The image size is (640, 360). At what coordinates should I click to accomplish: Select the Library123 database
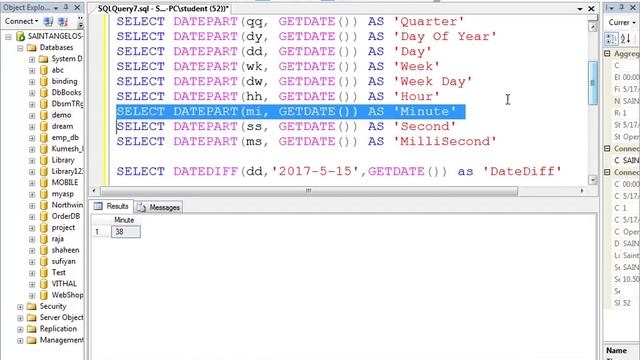pos(67,171)
